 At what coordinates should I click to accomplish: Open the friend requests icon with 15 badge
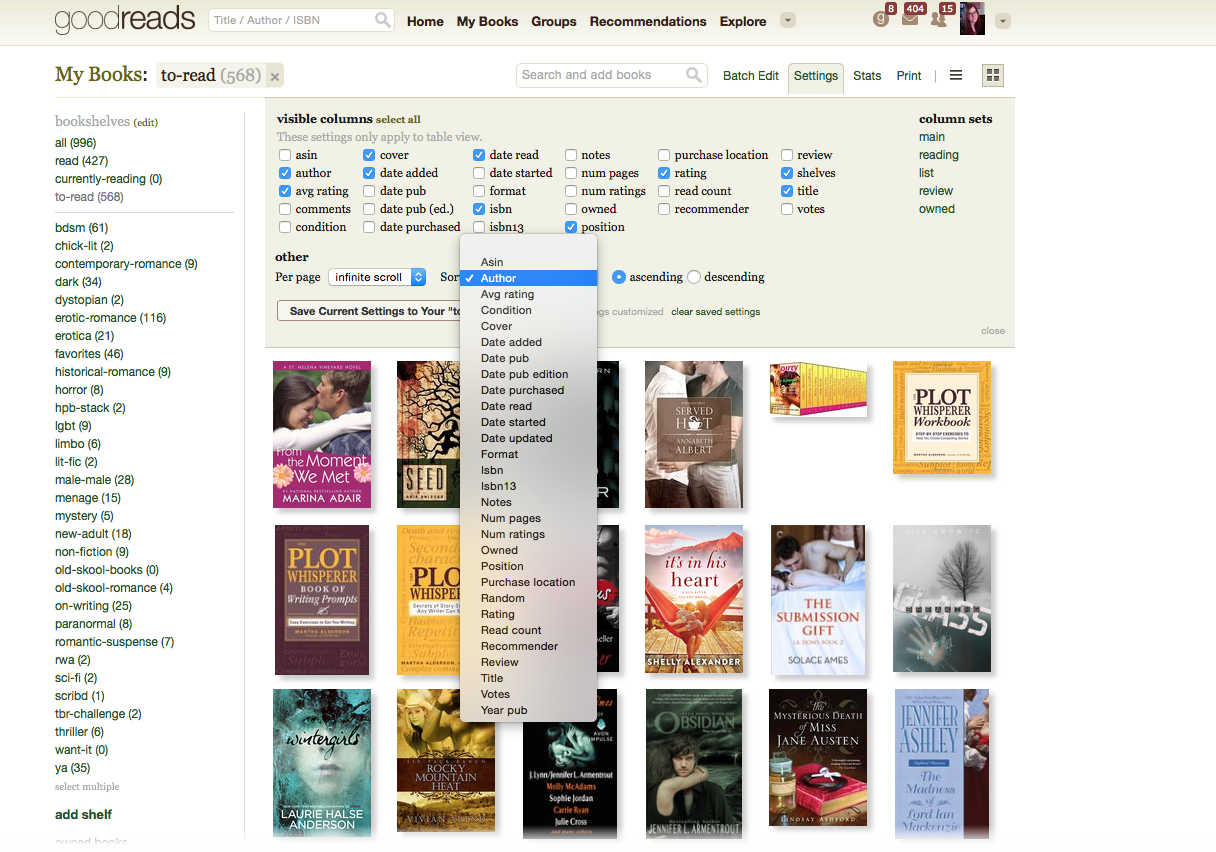click(x=938, y=19)
